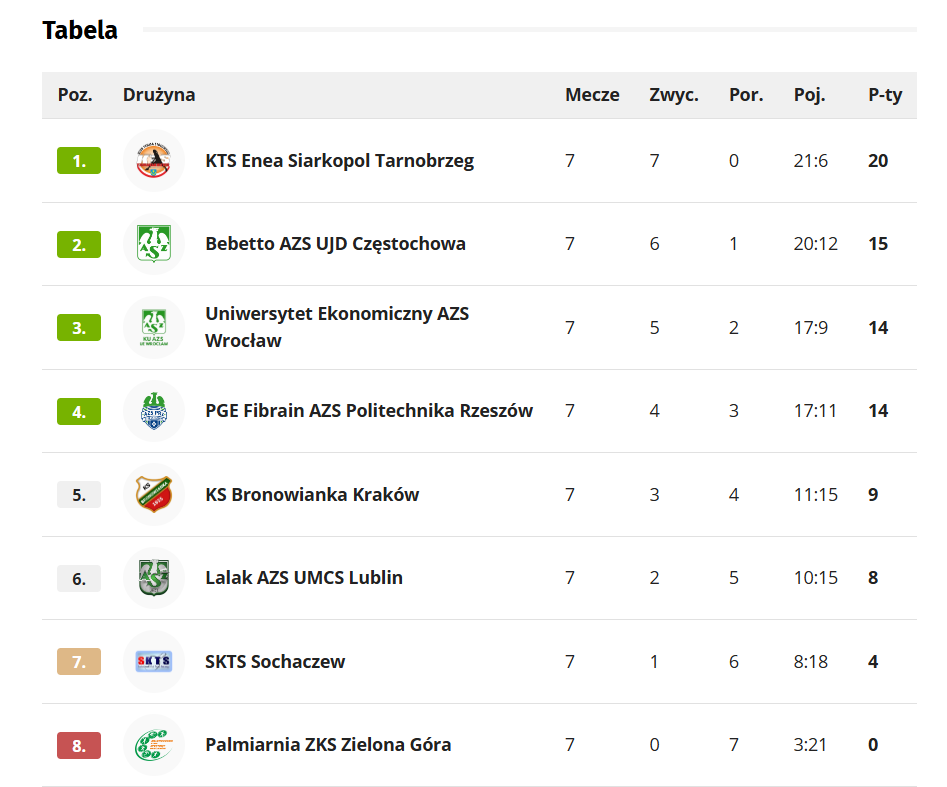Click the P-ty column header
Viewport: 947px width, 787px height.
(885, 95)
